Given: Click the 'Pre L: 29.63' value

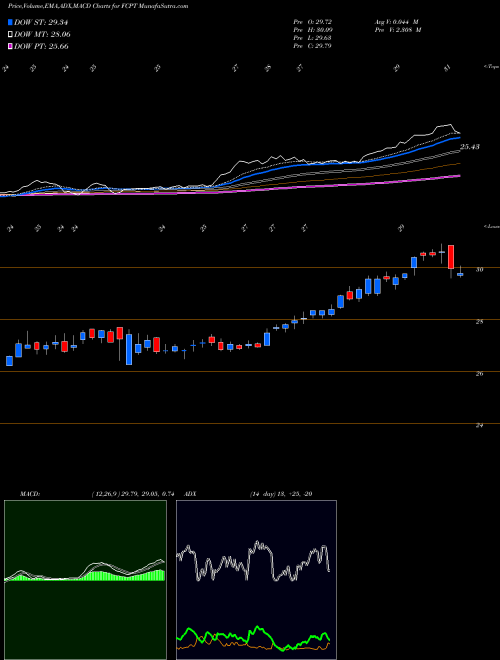Looking at the screenshot, I should [312, 38].
